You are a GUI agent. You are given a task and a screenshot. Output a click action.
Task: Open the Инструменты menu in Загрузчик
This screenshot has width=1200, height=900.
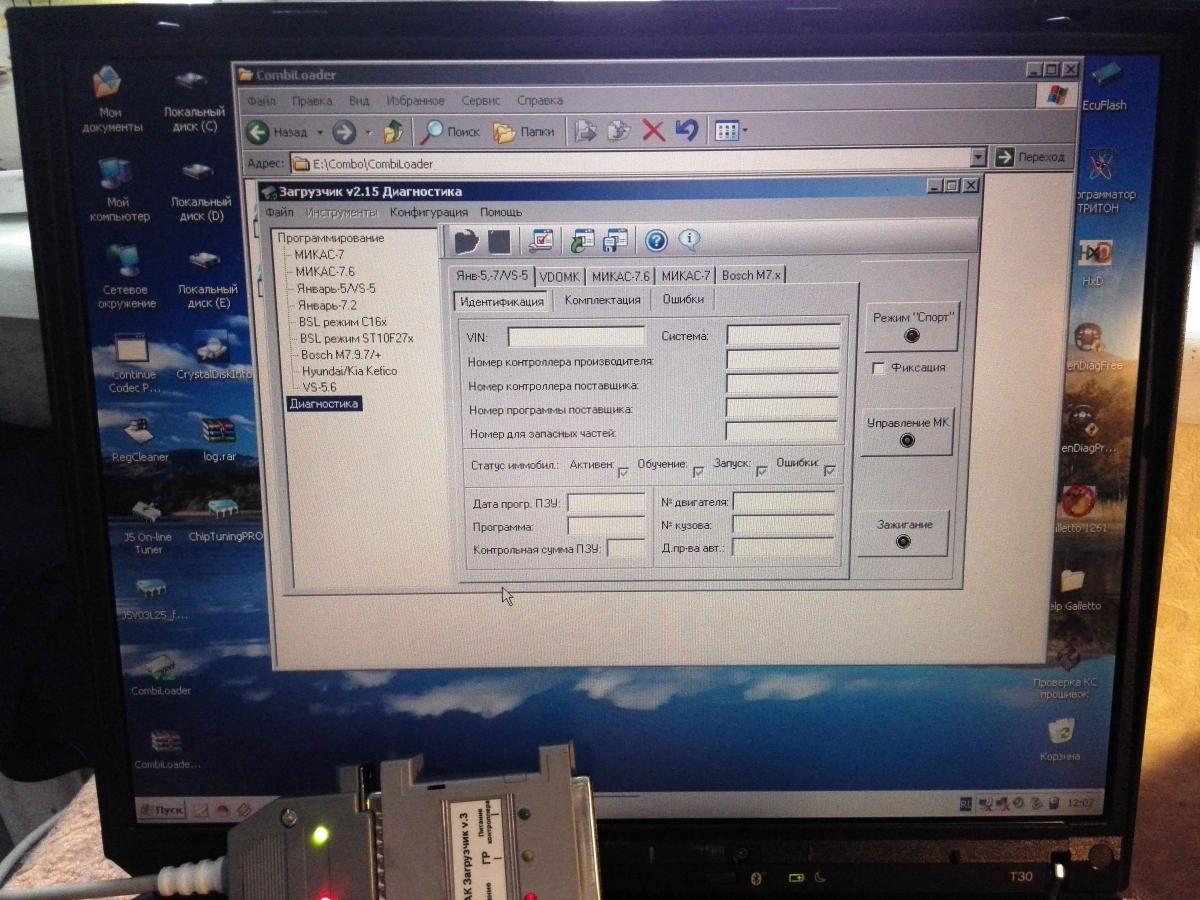pyautogui.click(x=341, y=212)
